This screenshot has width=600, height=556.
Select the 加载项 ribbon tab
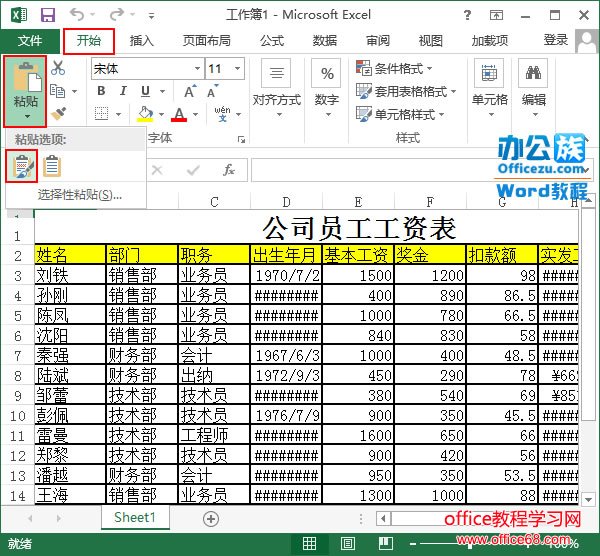(x=490, y=41)
